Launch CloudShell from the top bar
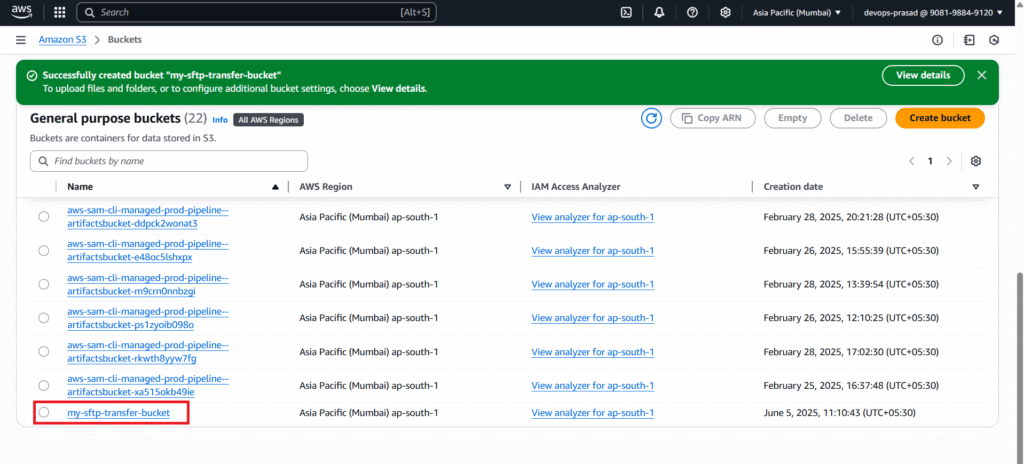1024x464 pixels. coord(626,12)
